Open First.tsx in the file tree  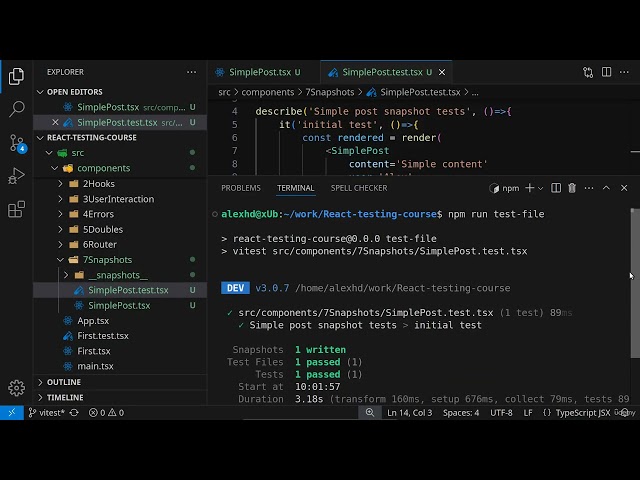pyautogui.click(x=120, y=351)
